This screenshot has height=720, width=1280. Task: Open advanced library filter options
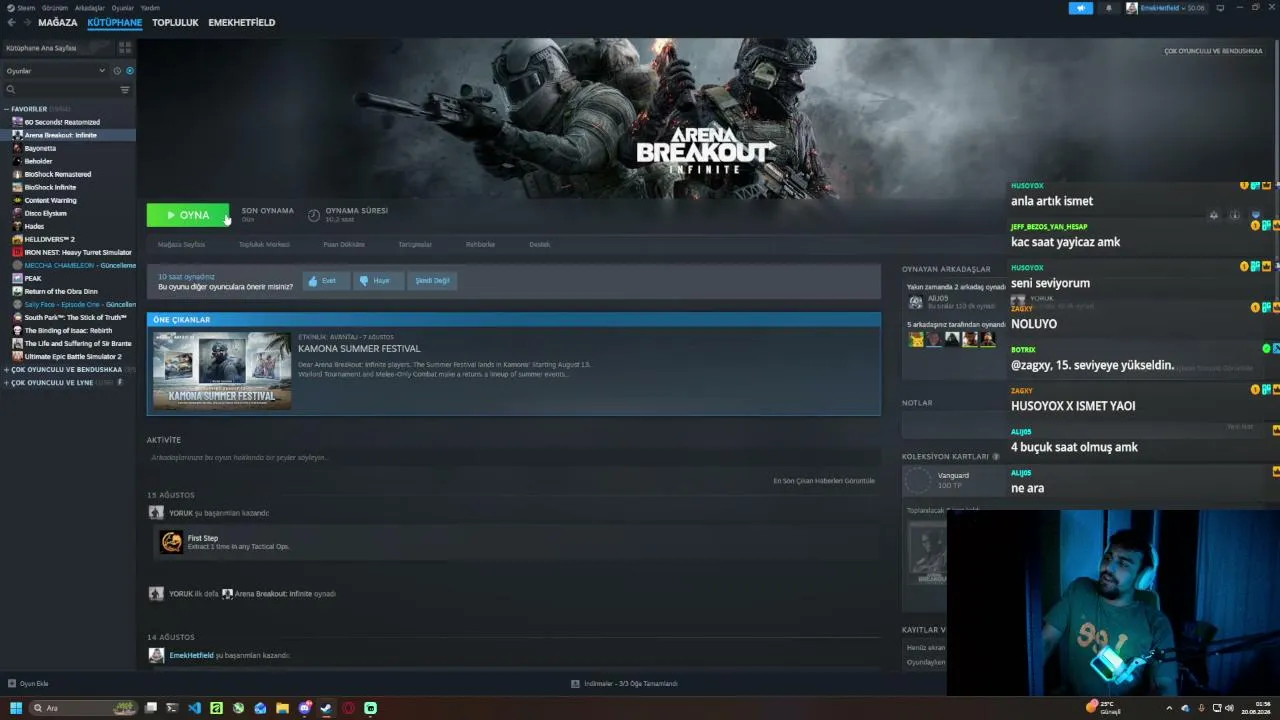coord(125,90)
